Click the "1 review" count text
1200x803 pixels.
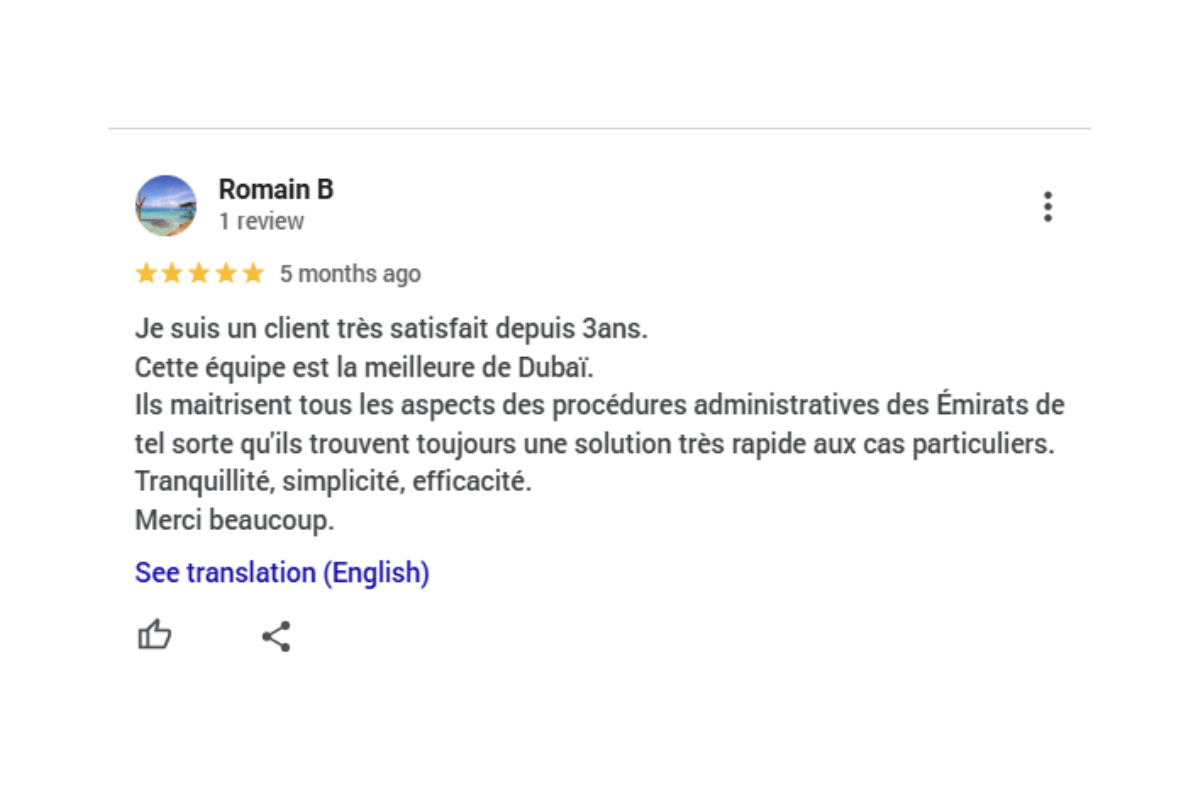261,221
